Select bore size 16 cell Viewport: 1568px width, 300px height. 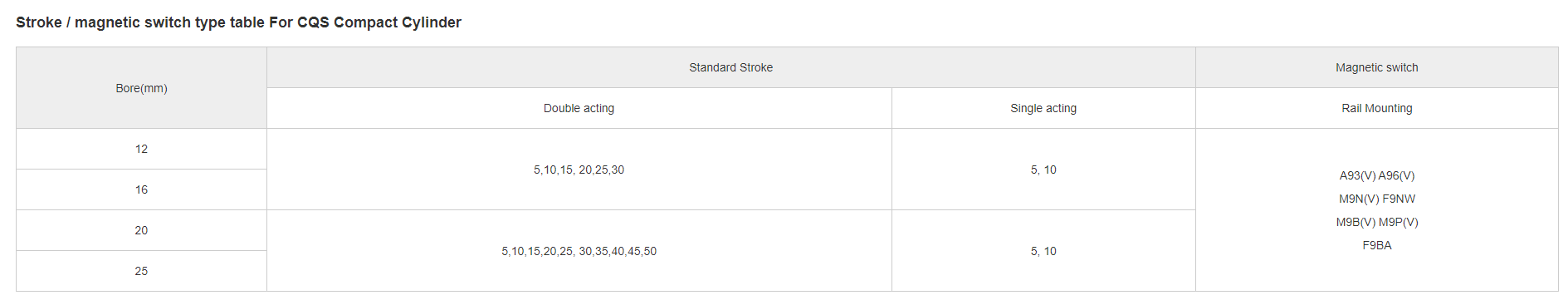pos(141,189)
